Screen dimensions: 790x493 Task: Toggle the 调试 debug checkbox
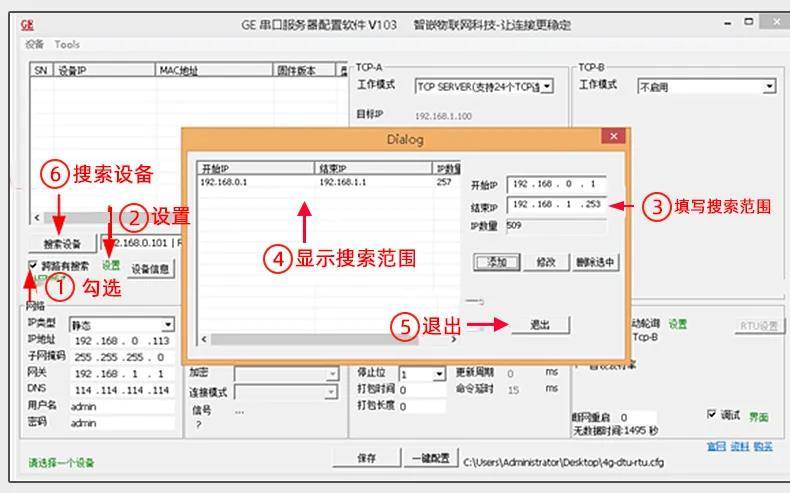point(711,414)
